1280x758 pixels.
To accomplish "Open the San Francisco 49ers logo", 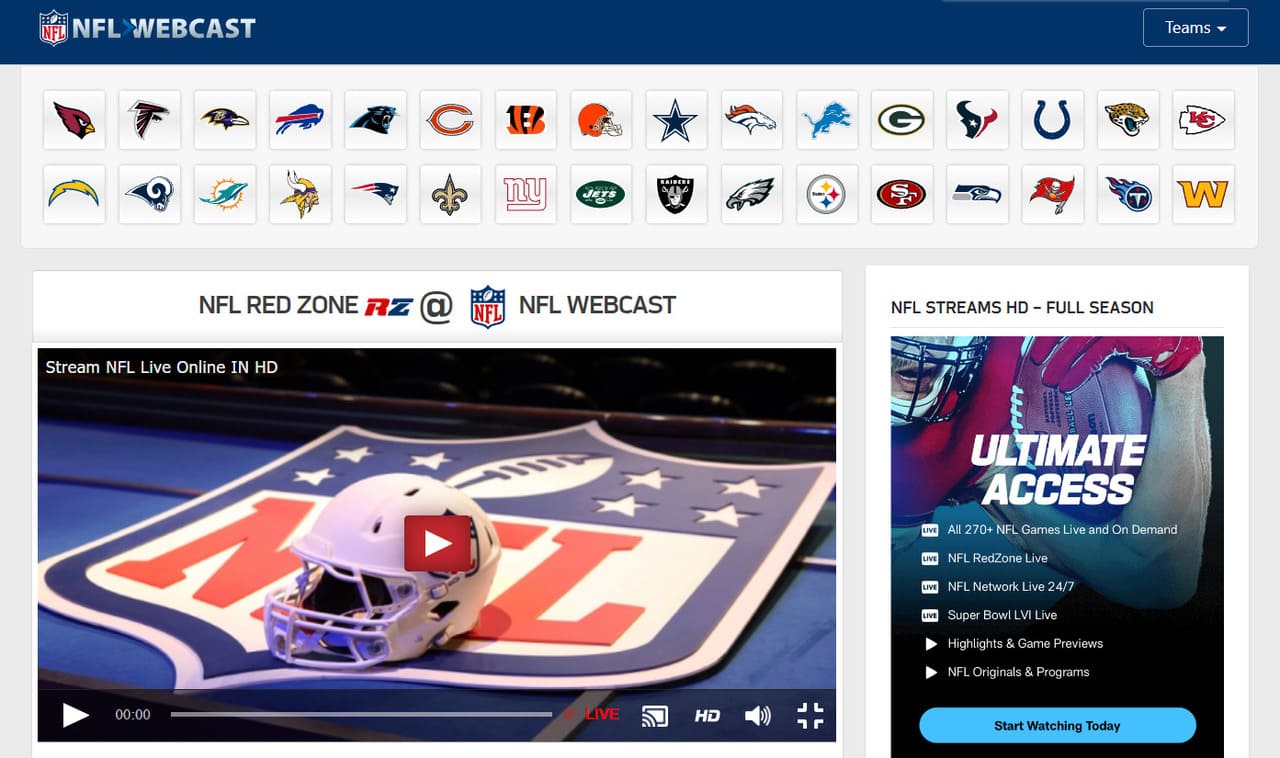I will click(x=902, y=194).
